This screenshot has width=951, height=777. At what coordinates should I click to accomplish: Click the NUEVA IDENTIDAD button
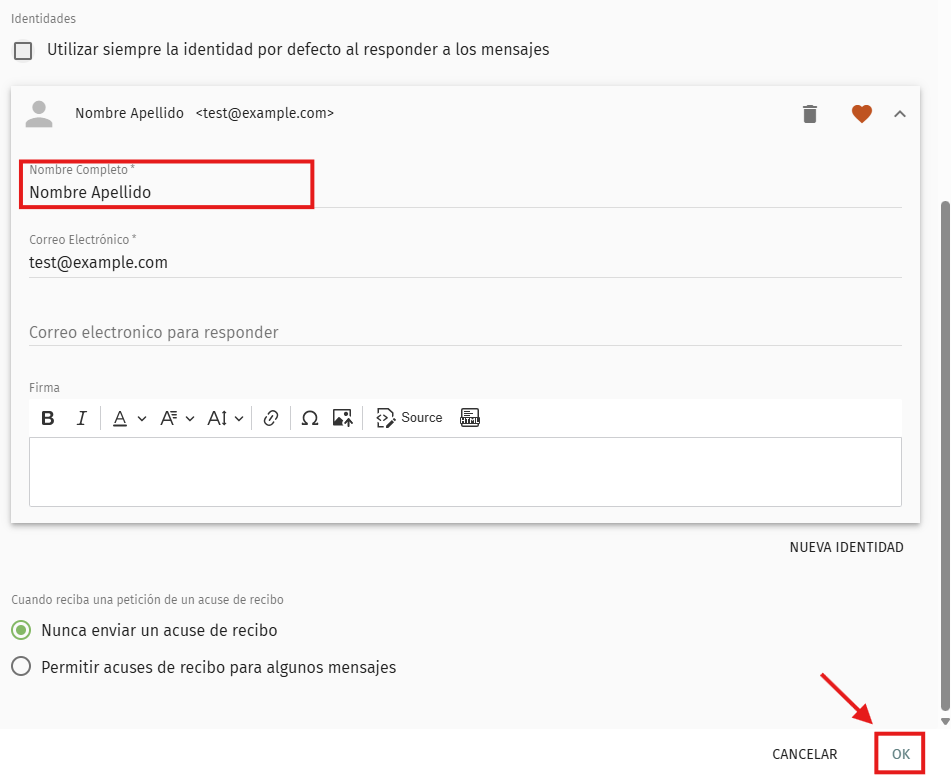point(846,547)
